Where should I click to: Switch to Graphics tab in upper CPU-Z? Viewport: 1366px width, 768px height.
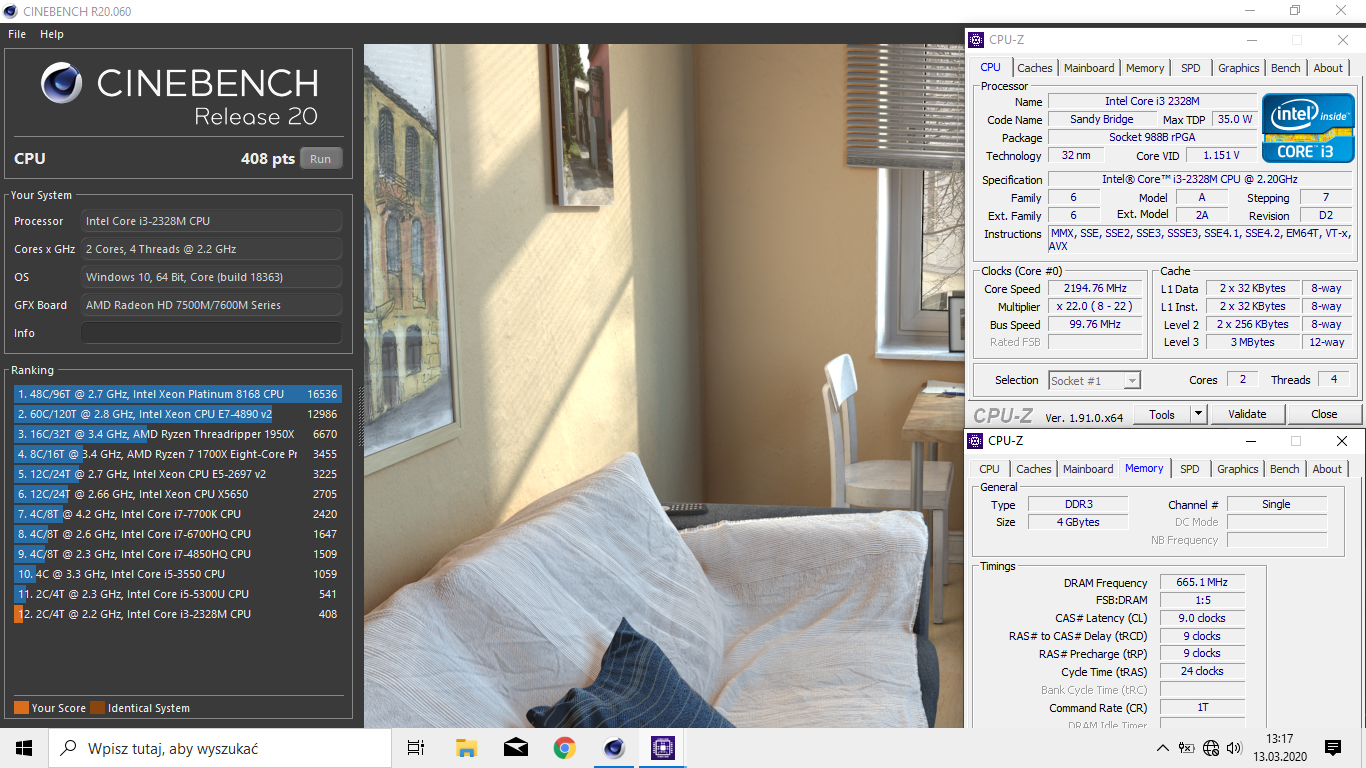1238,68
